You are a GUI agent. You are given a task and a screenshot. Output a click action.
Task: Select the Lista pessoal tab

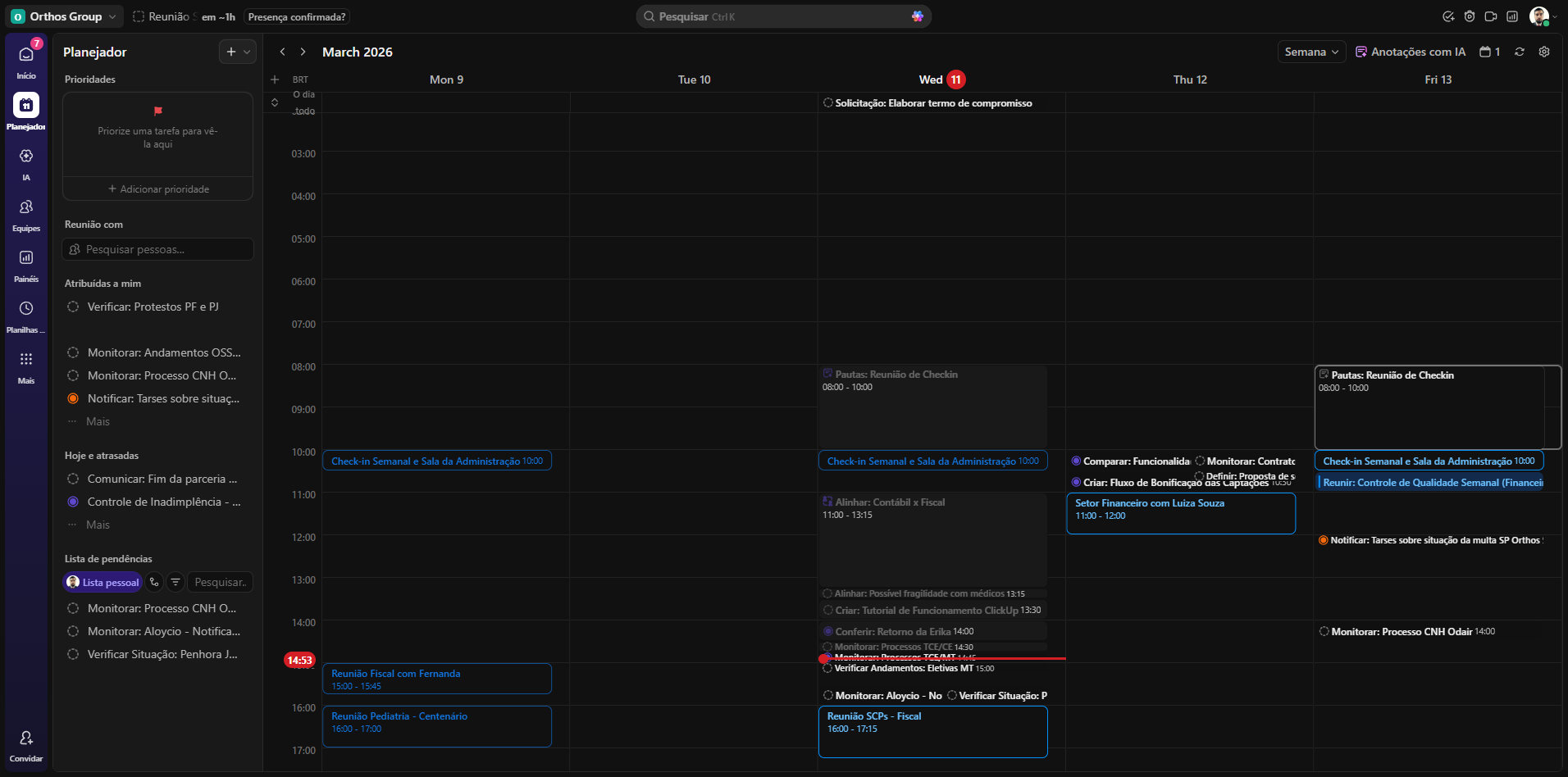(x=103, y=582)
